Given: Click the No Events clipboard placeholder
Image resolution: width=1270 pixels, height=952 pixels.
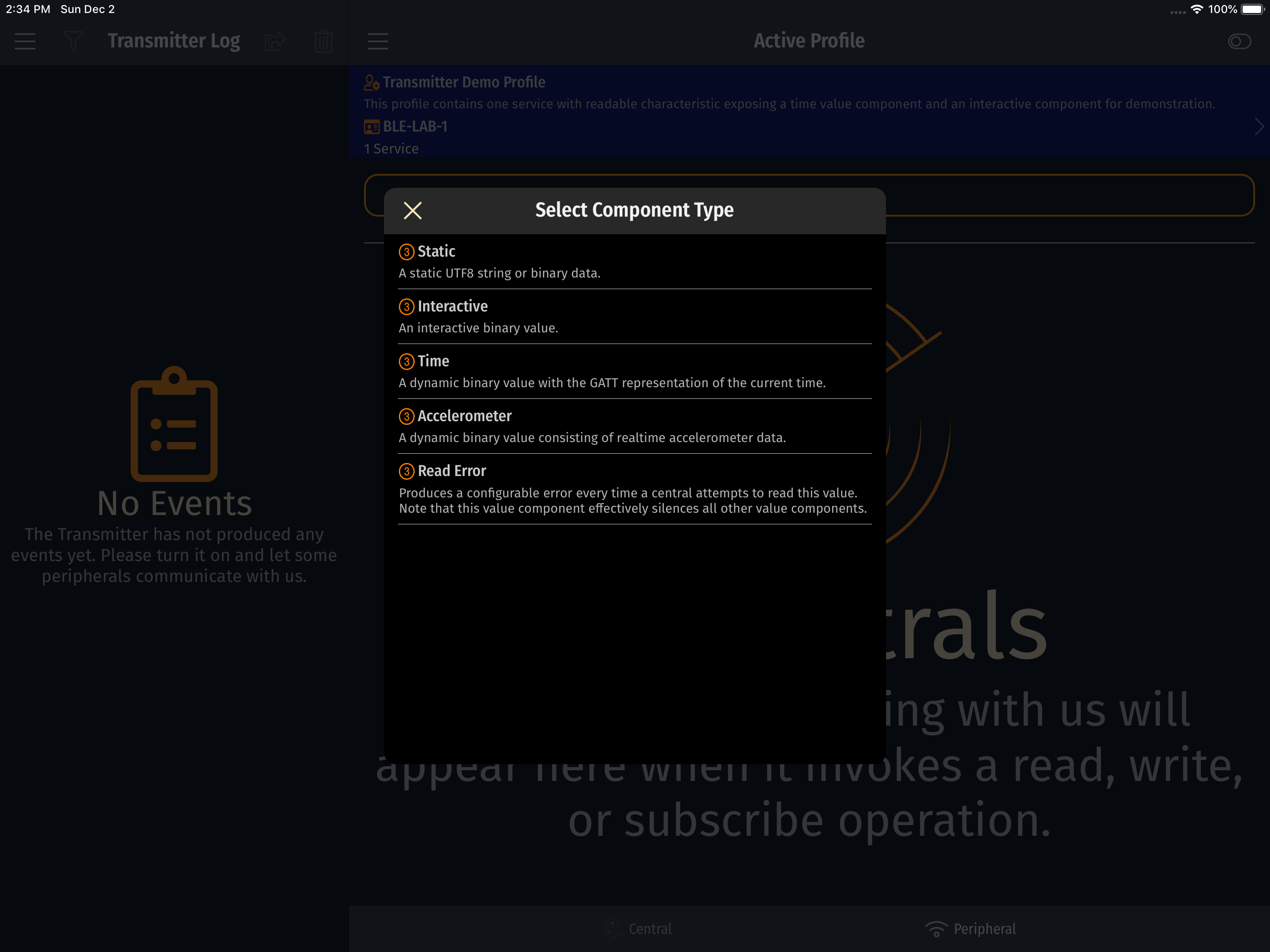Looking at the screenshot, I should pyautogui.click(x=174, y=424).
